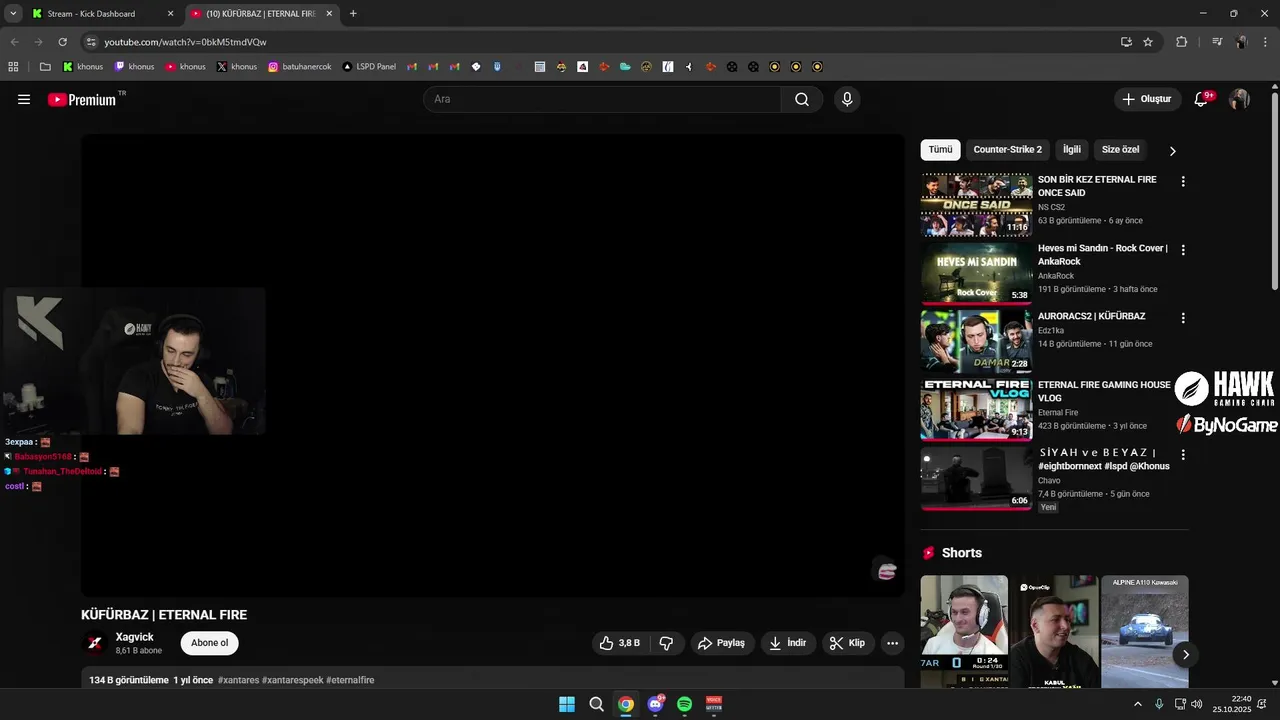Image resolution: width=1280 pixels, height=720 pixels.
Task: Create a clip with Klip button
Action: tap(848, 643)
